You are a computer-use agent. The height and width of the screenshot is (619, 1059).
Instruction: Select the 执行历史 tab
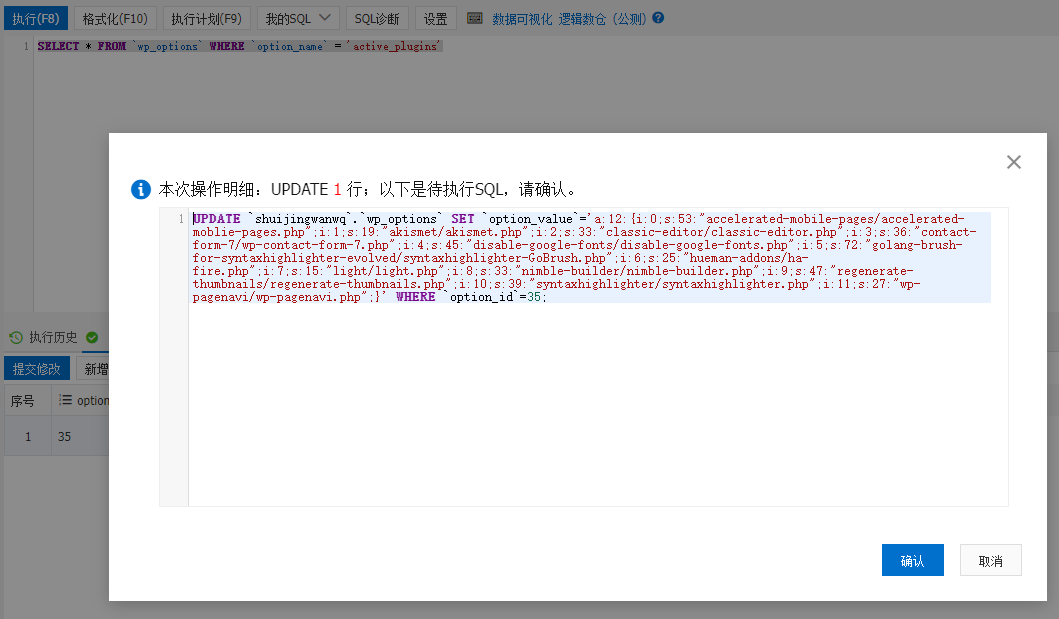53,337
